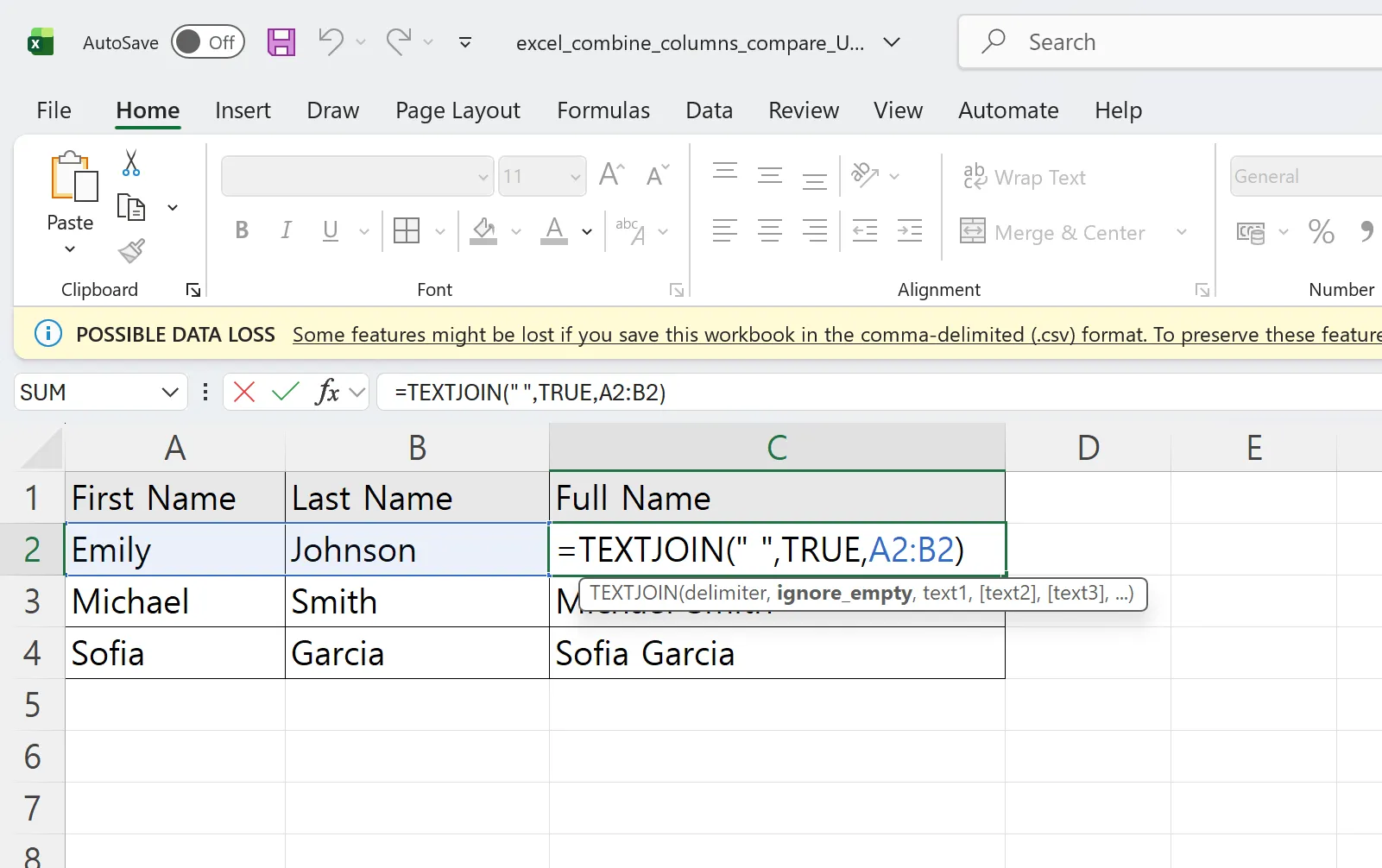1382x868 pixels.
Task: Open the font size dropdown
Action: tap(576, 176)
